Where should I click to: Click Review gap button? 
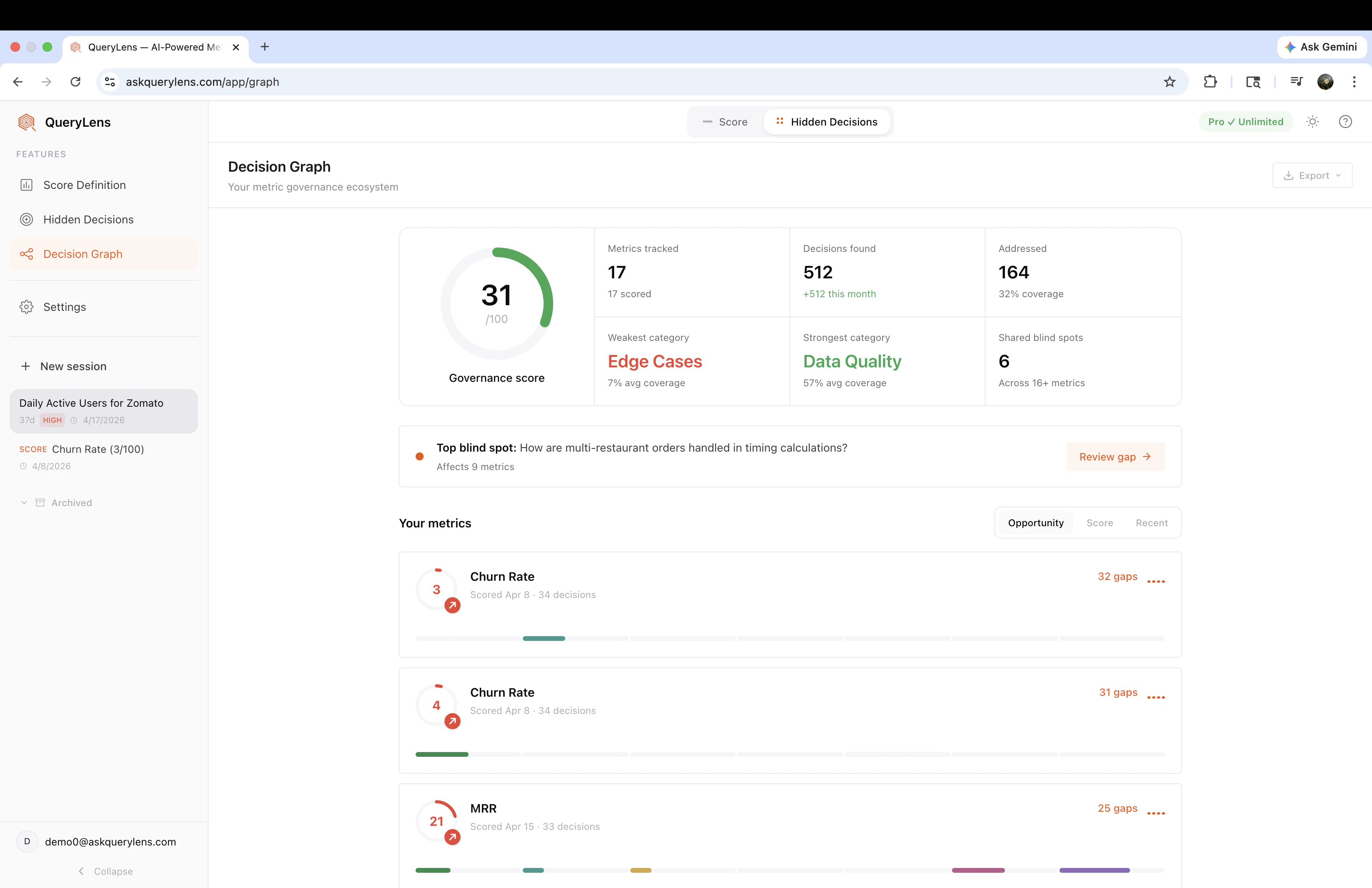click(1115, 456)
